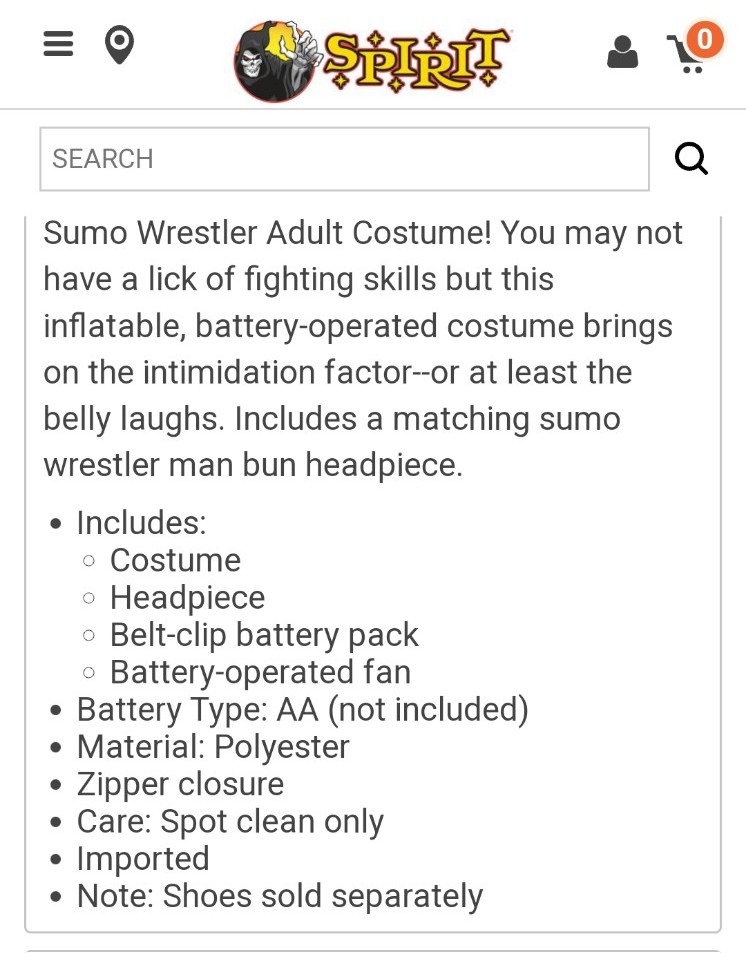This screenshot has height=953, width=746.
Task: Submit search with the magnifying glass icon
Action: click(691, 159)
